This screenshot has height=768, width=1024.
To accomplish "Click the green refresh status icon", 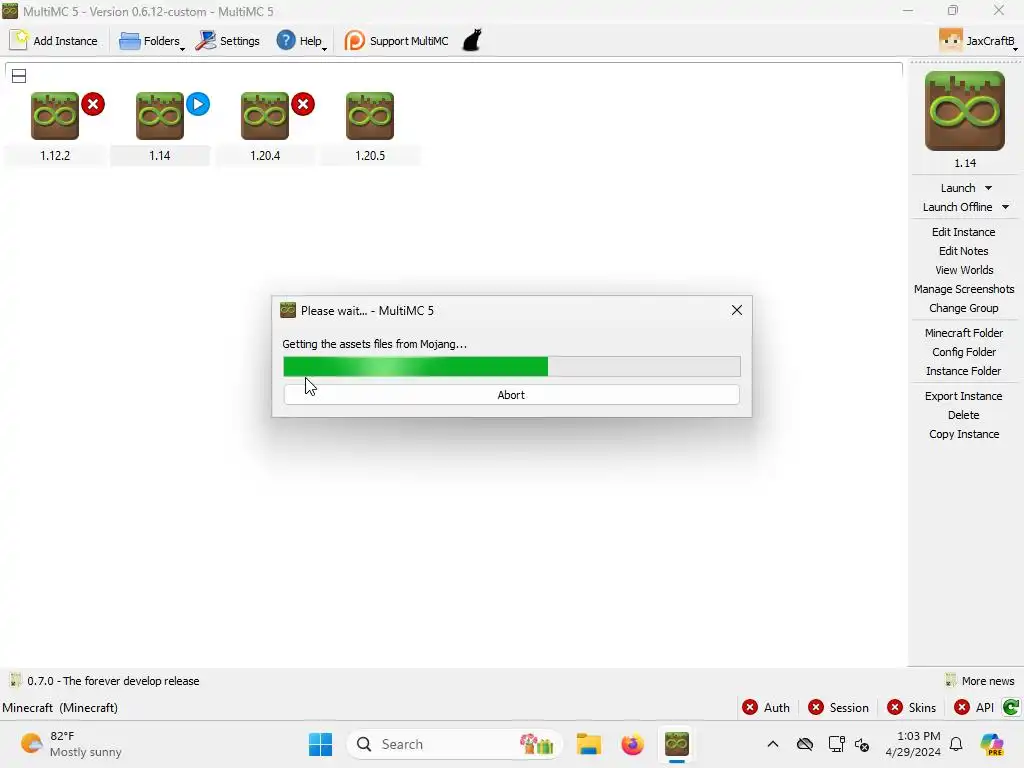I will click(x=1010, y=707).
